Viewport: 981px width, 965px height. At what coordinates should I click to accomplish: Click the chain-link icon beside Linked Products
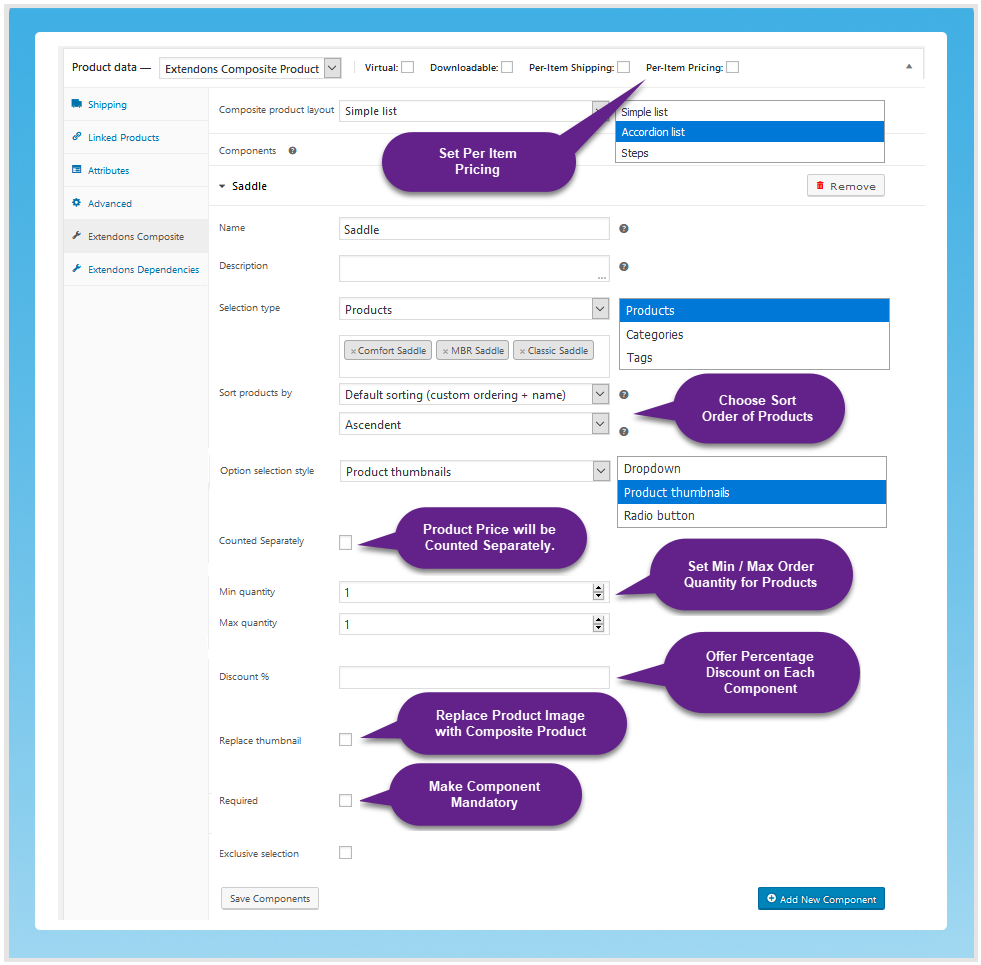77,137
